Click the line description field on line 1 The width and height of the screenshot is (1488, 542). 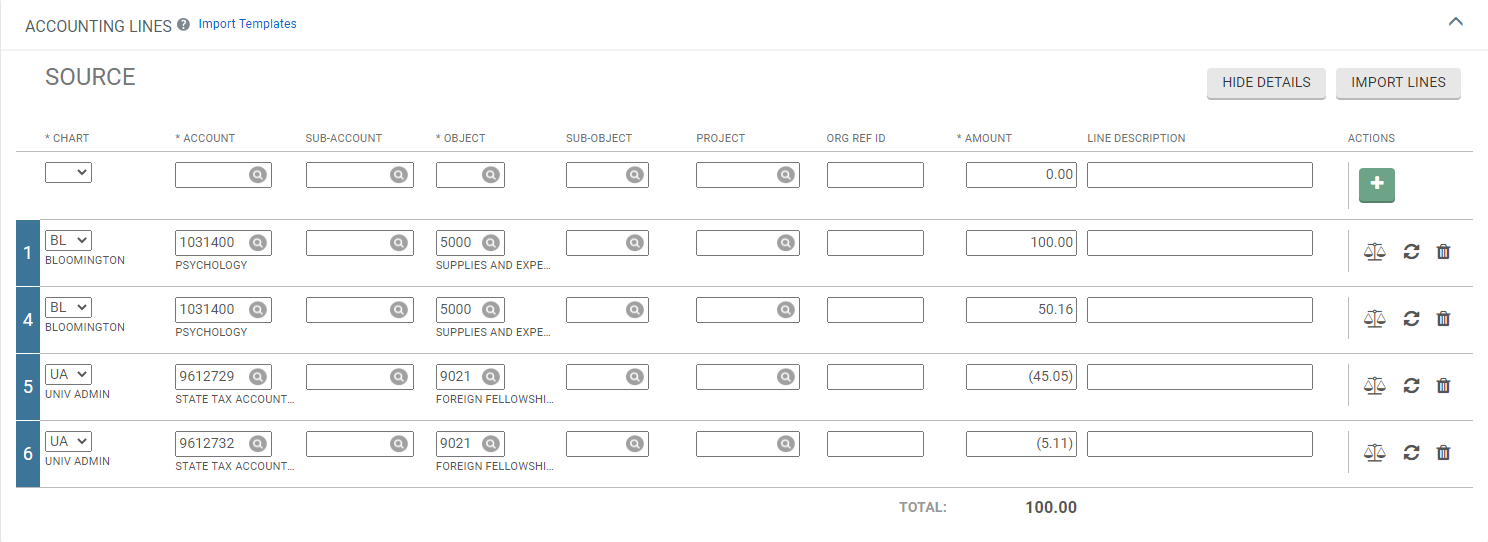(x=1200, y=242)
